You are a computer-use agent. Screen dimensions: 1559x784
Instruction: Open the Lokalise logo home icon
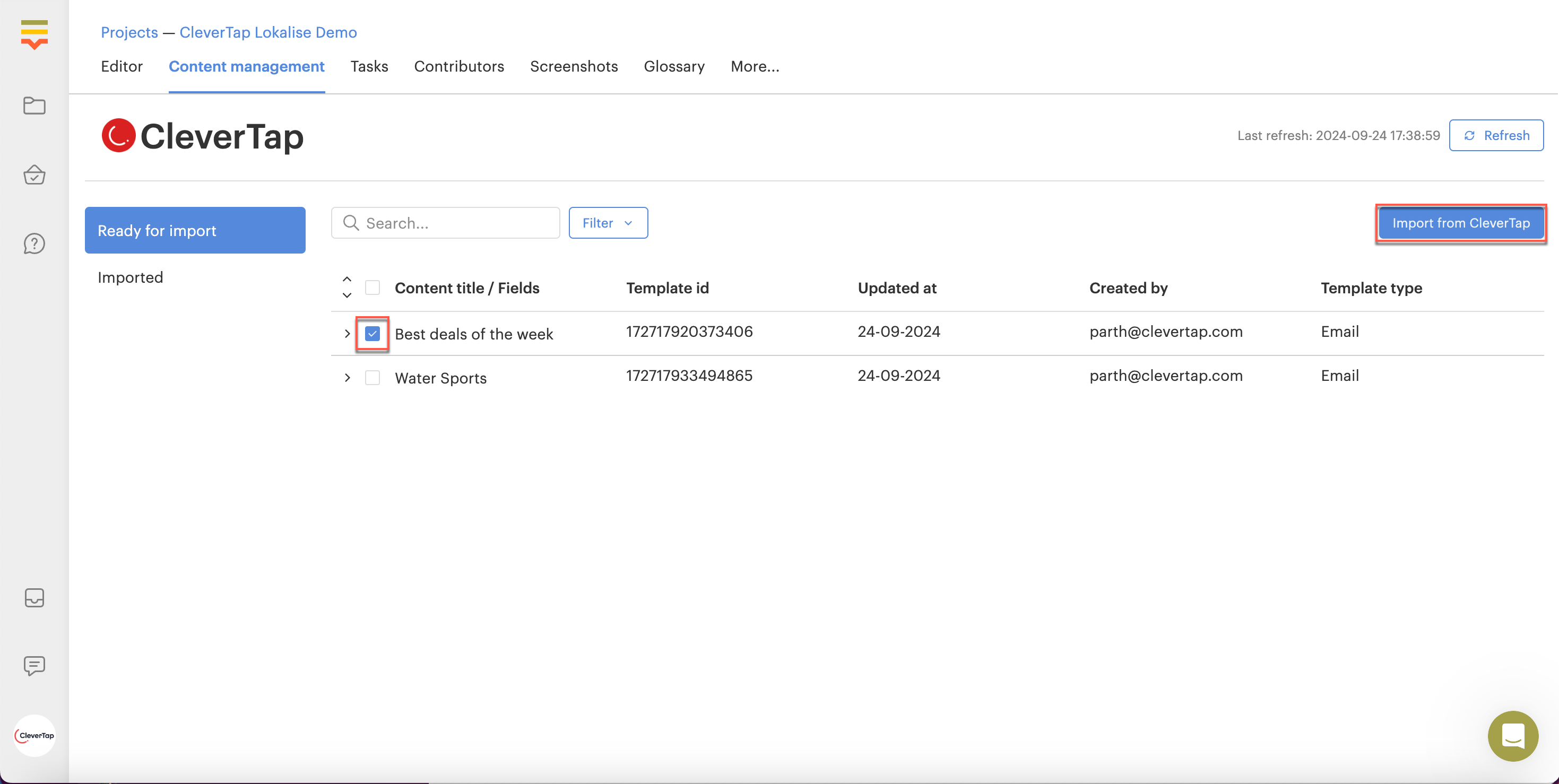34,34
